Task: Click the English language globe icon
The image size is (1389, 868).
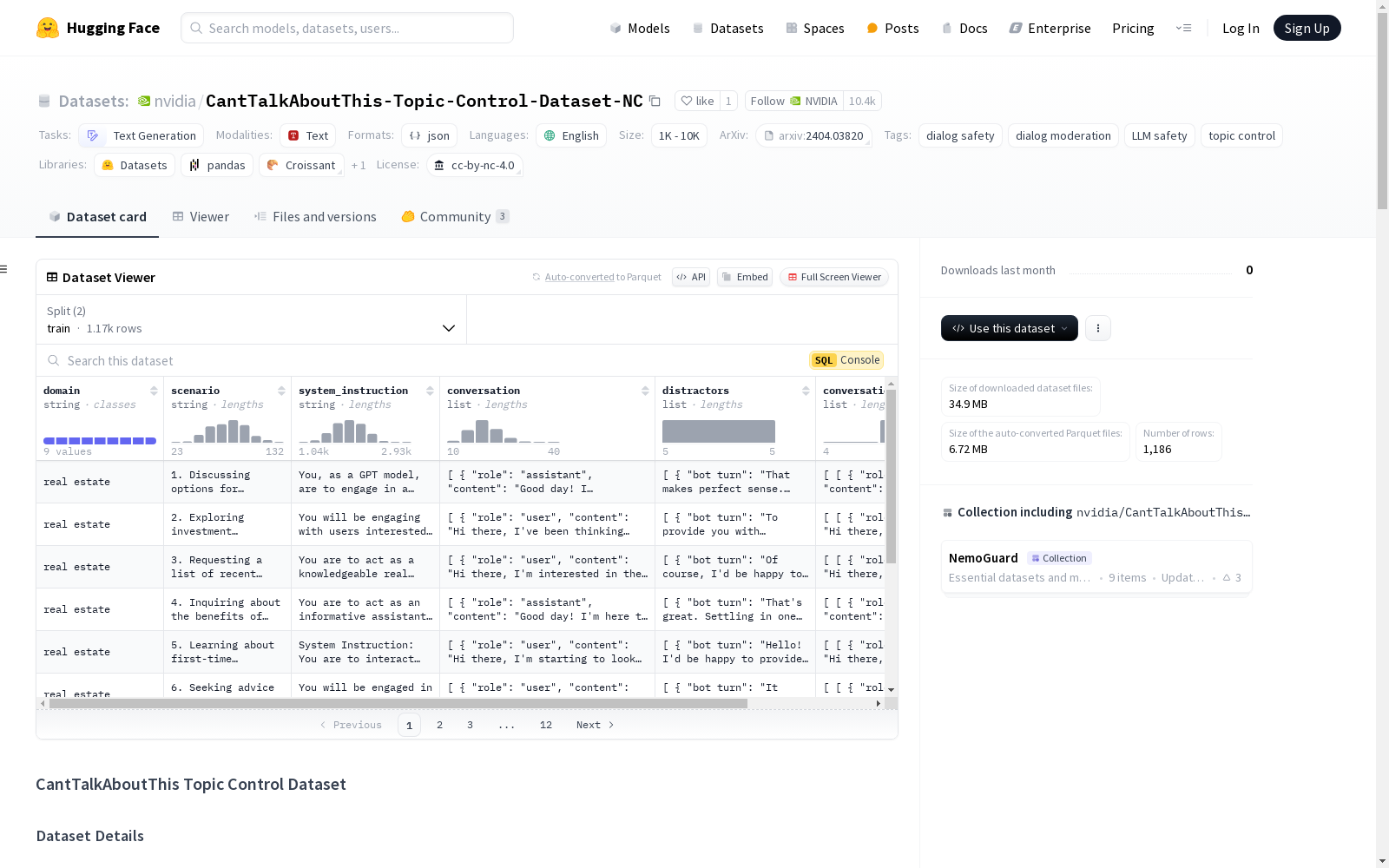Action: pos(550,135)
